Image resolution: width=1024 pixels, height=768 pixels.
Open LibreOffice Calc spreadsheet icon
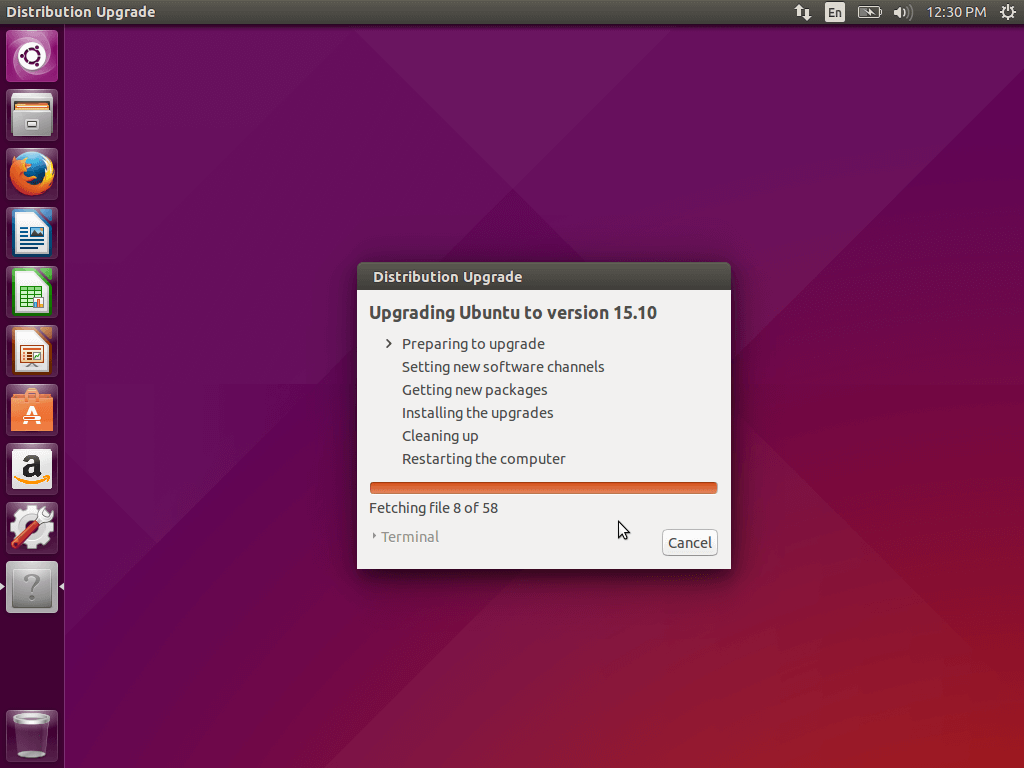pyautogui.click(x=32, y=293)
